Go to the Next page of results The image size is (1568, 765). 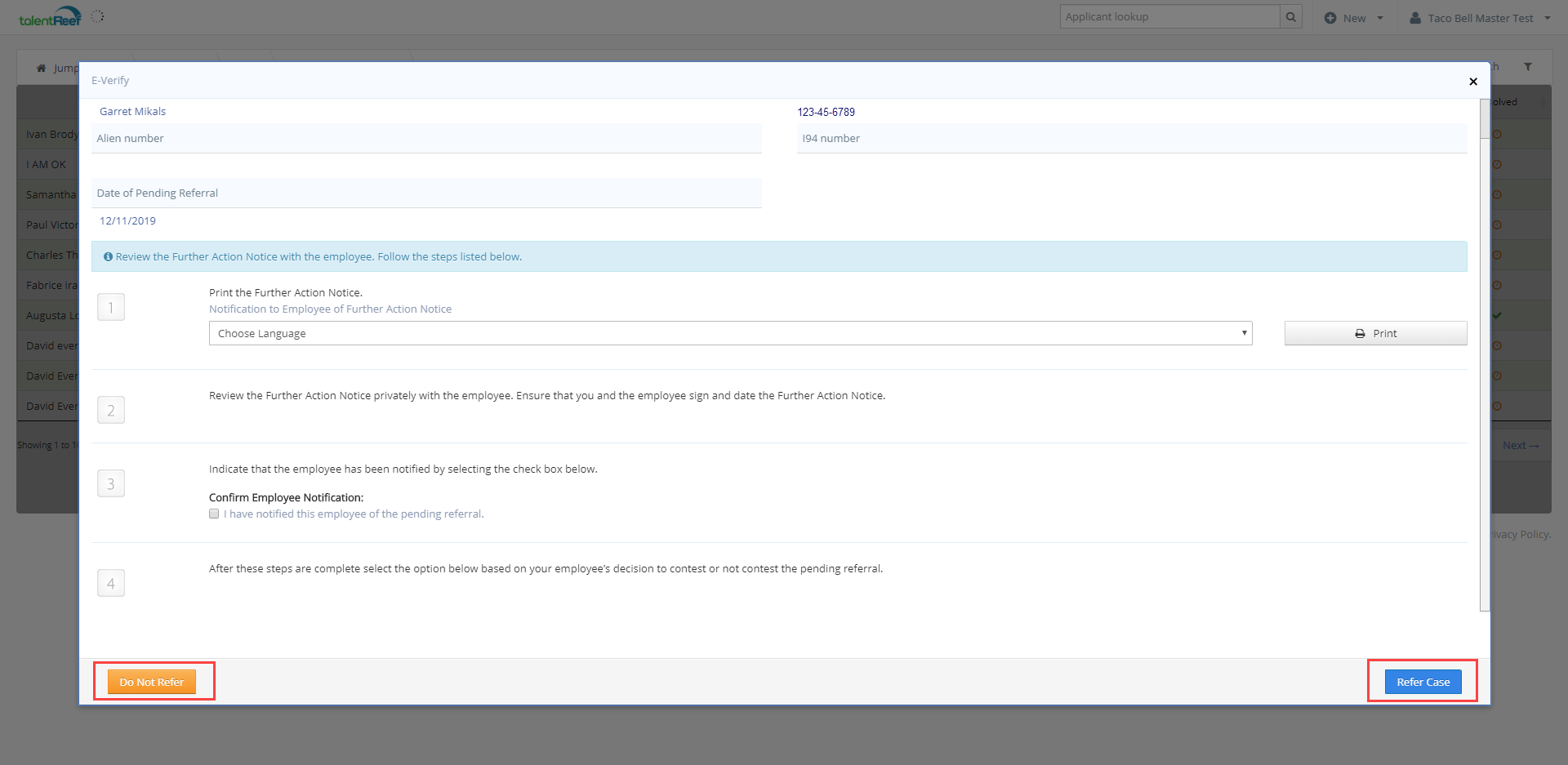[1520, 446]
